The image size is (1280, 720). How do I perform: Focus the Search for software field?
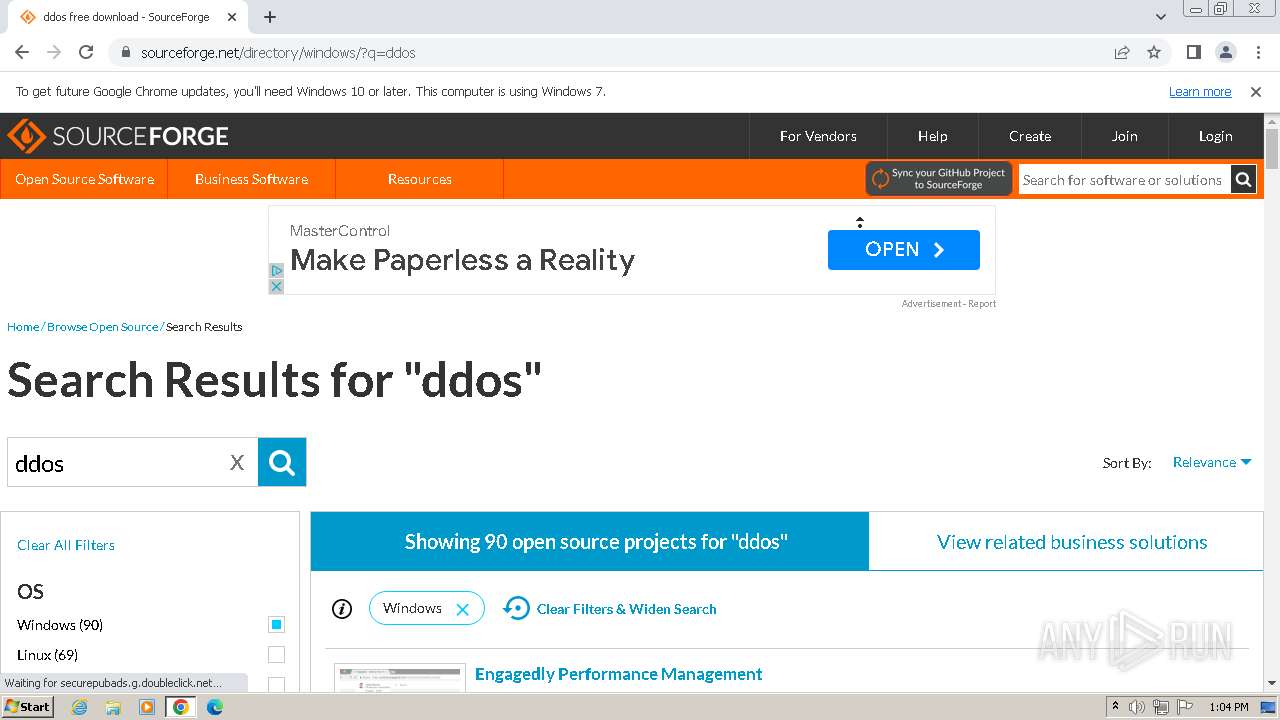pyautogui.click(x=1123, y=180)
